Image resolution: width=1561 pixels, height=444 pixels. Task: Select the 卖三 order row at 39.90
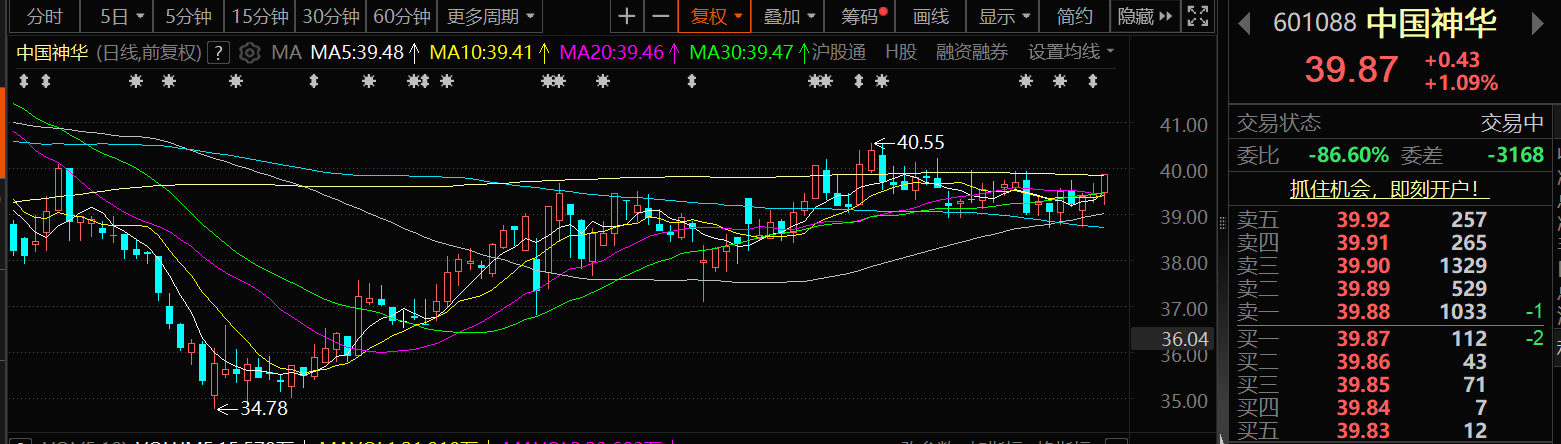tap(1390, 265)
